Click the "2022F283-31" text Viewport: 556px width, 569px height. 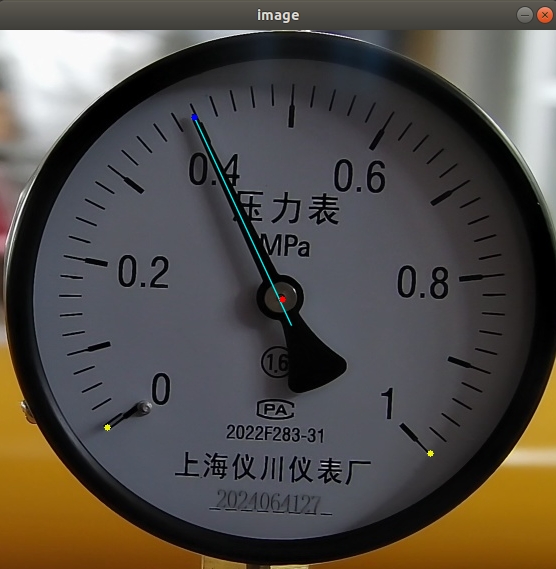coord(275,434)
